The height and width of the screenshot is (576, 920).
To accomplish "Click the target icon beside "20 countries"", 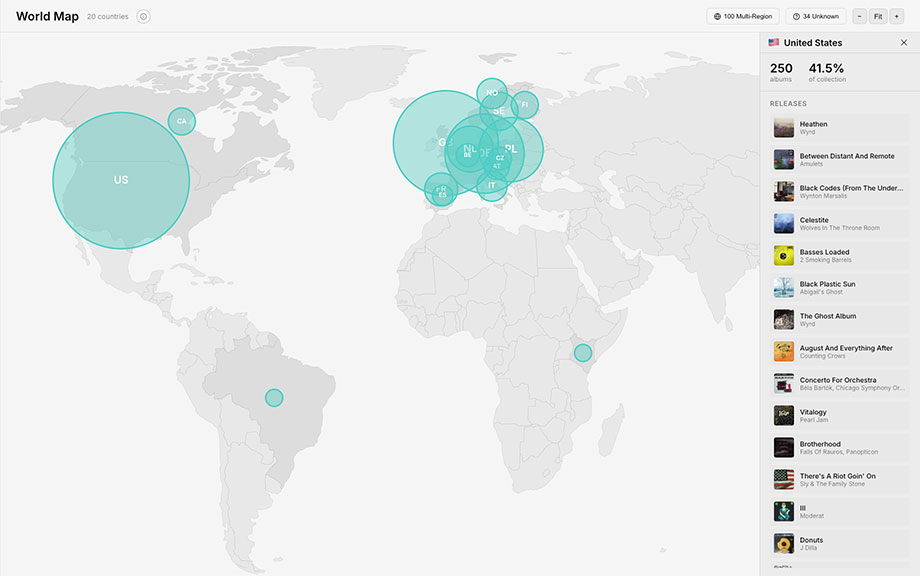I will [x=142, y=16].
